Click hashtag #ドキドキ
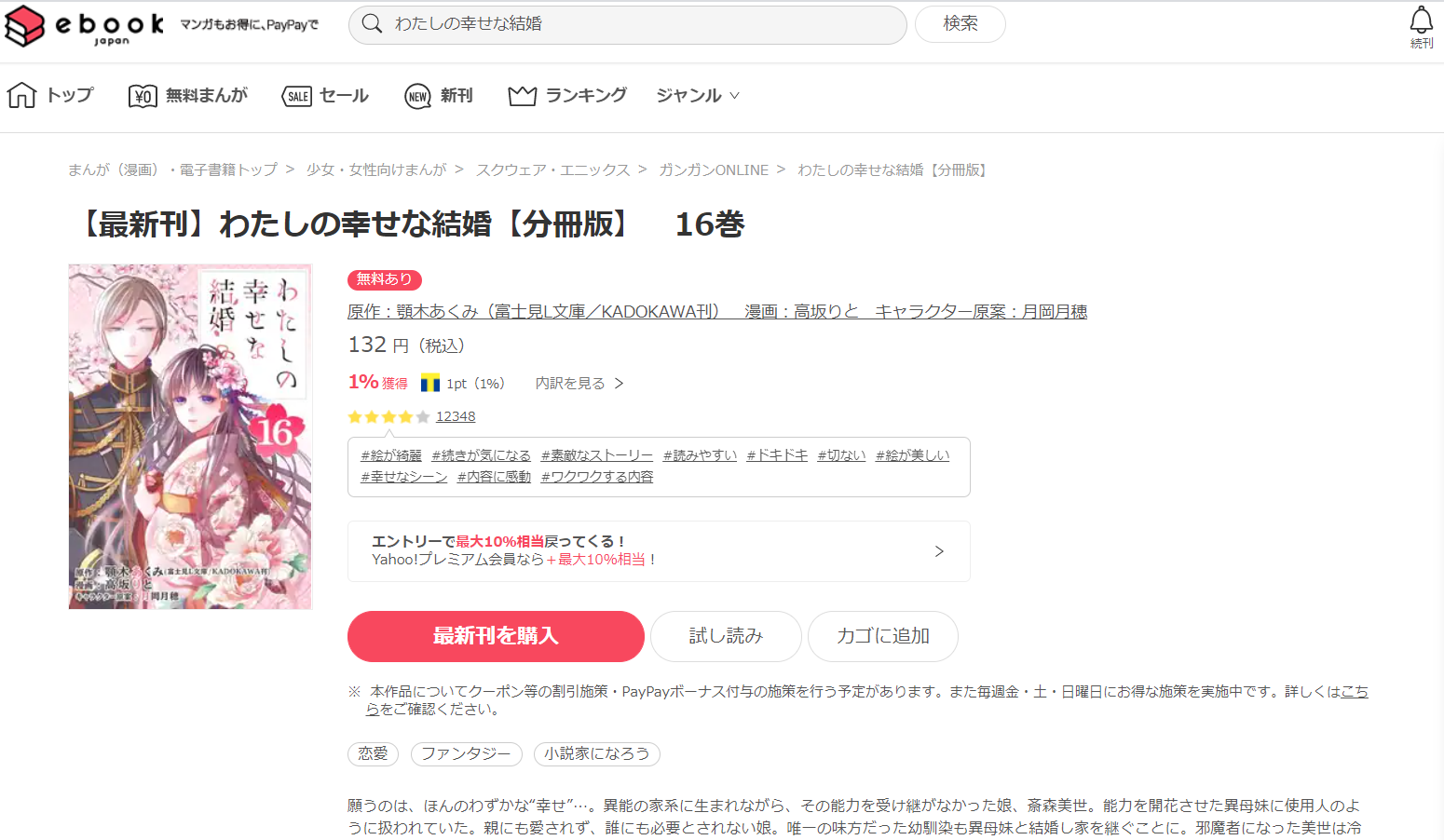This screenshot has height=840, width=1444. tap(777, 455)
